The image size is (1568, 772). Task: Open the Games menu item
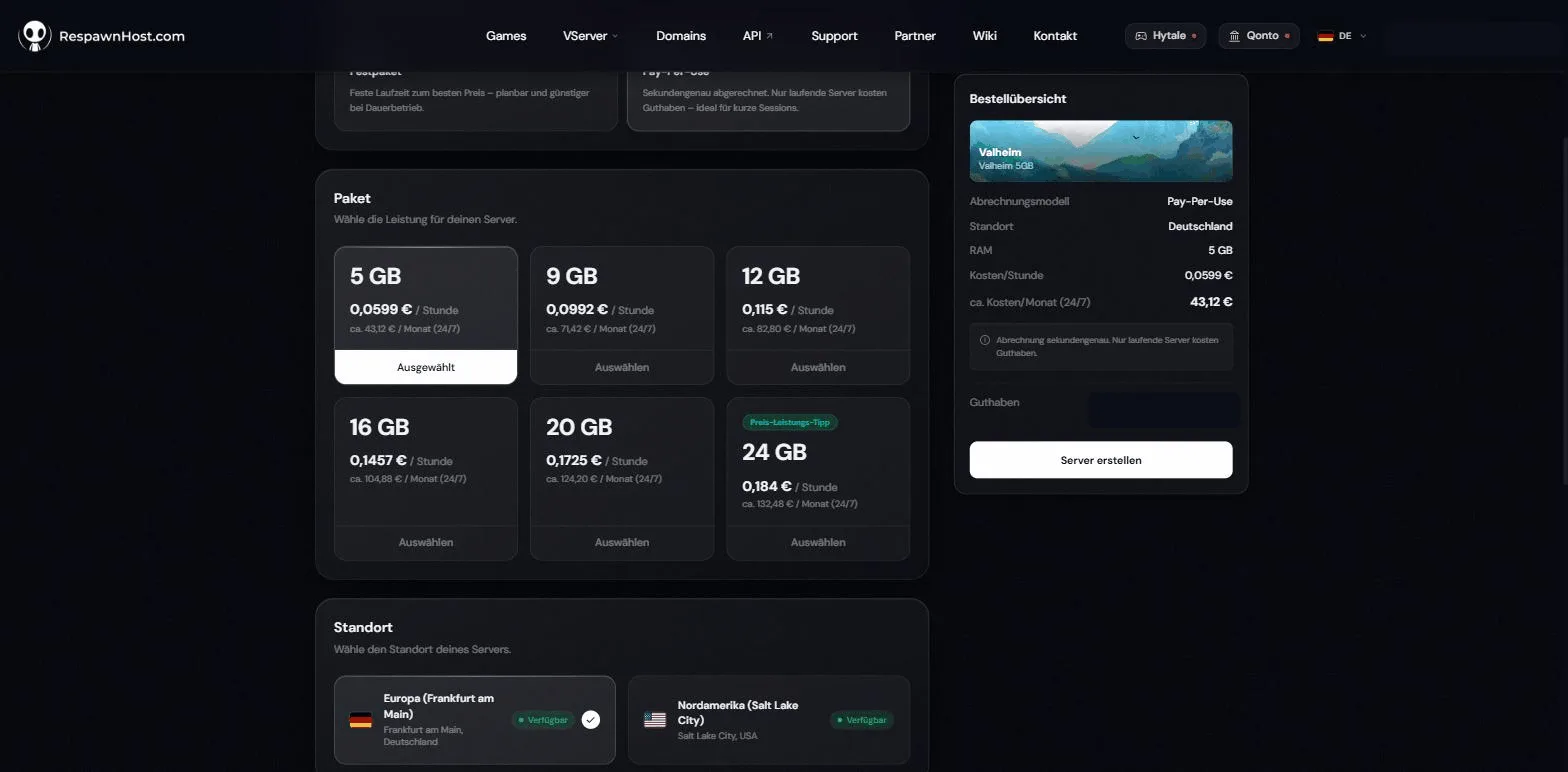click(x=506, y=36)
